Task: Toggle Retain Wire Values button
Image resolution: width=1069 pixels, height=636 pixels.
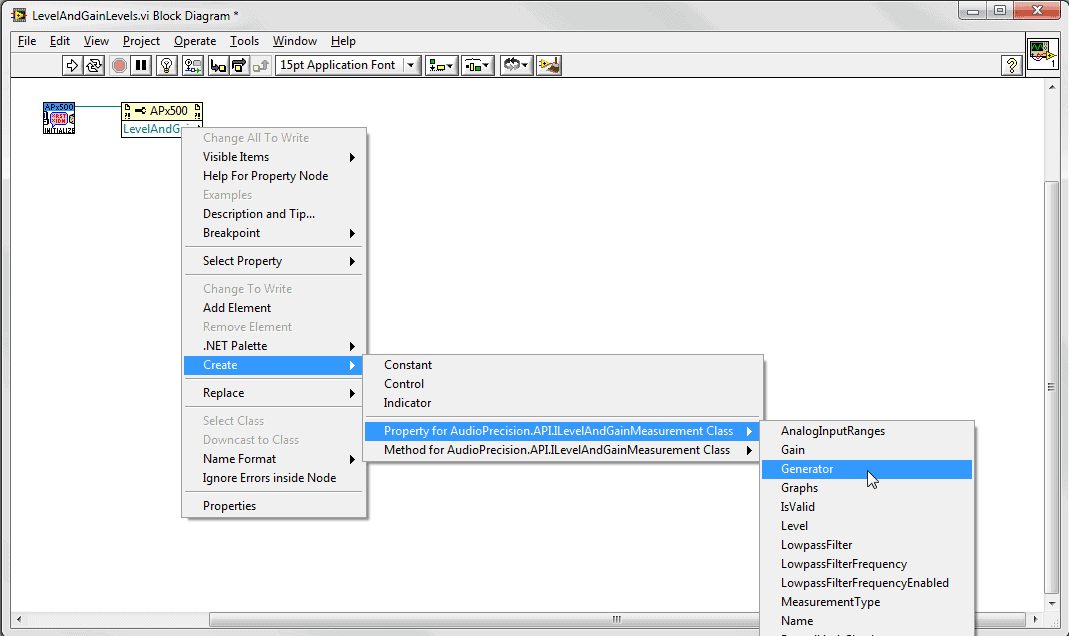Action: pyautogui.click(x=193, y=65)
